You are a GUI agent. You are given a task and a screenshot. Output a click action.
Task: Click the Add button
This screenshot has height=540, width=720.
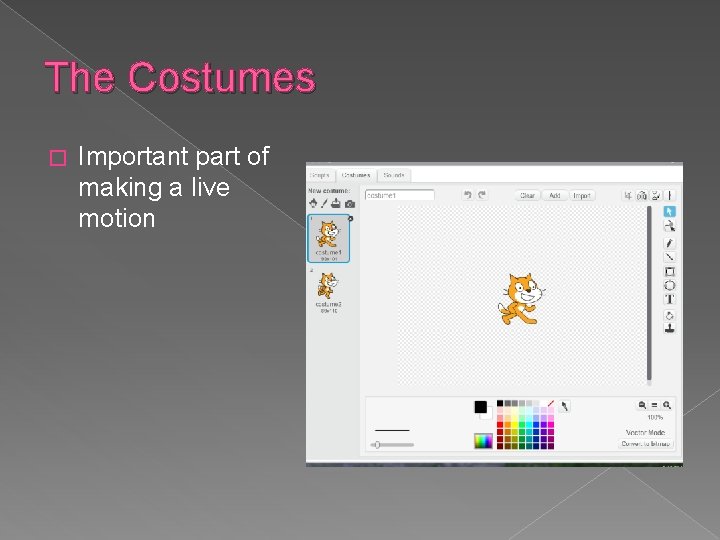point(555,196)
